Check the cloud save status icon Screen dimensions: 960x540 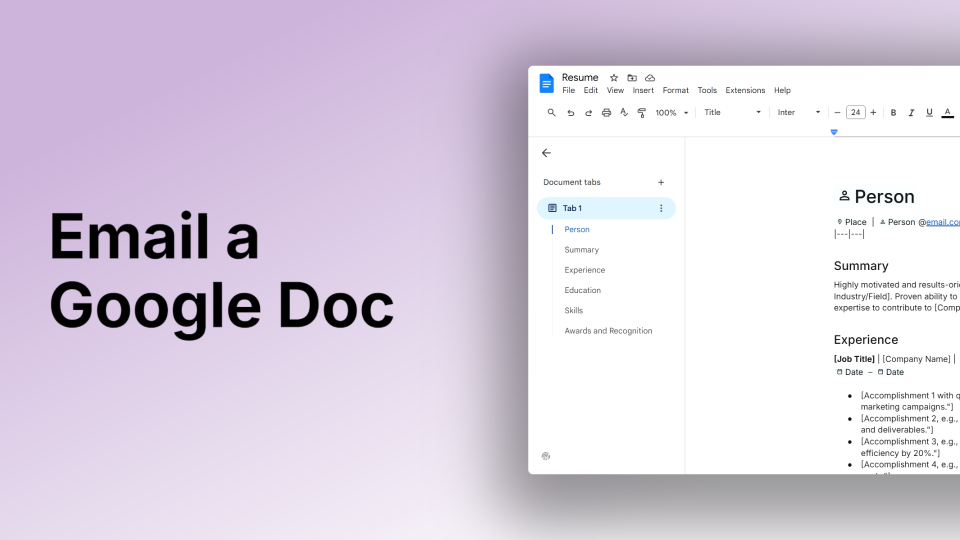[x=650, y=78]
